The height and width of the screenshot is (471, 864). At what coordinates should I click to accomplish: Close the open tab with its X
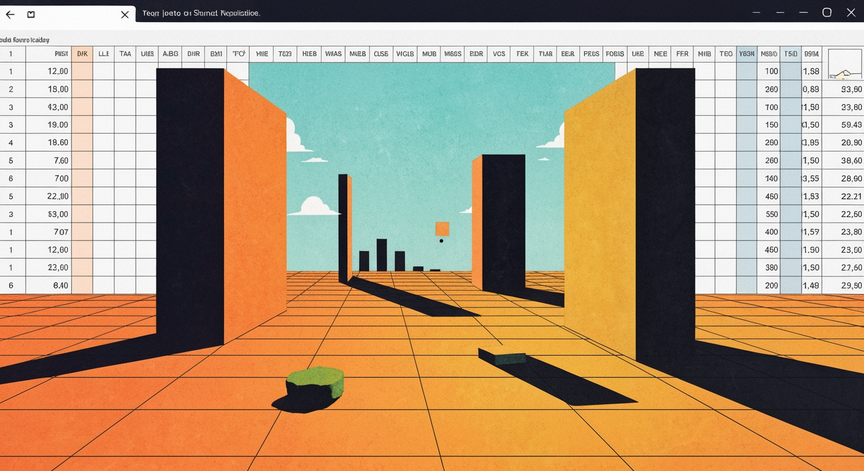coord(125,14)
